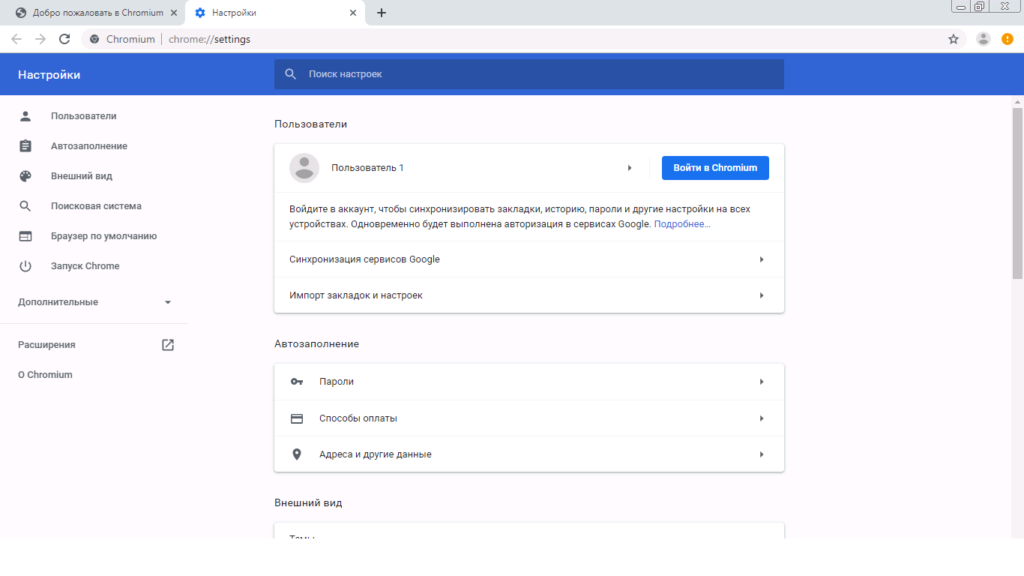Click the clipboard icon beside Автозаполнение in the sidebar
The height and width of the screenshot is (576, 1024).
coord(25,146)
